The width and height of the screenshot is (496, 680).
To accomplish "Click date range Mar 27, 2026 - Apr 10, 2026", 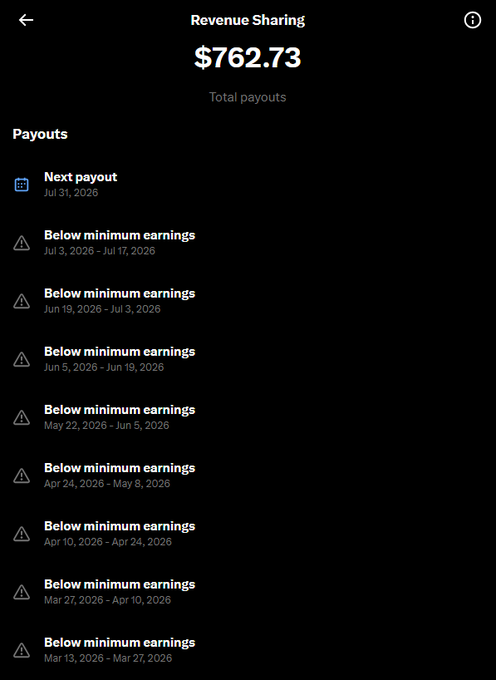I will tap(108, 599).
